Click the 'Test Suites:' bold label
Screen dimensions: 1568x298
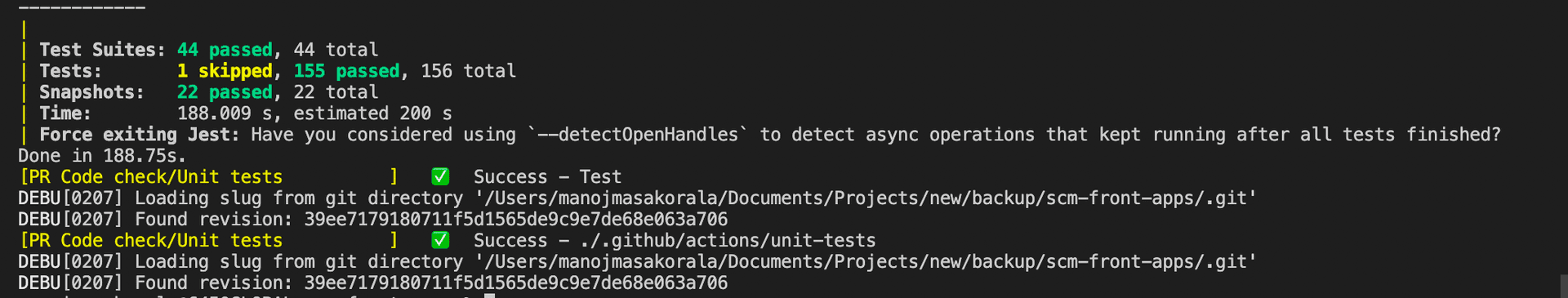pos(103,50)
